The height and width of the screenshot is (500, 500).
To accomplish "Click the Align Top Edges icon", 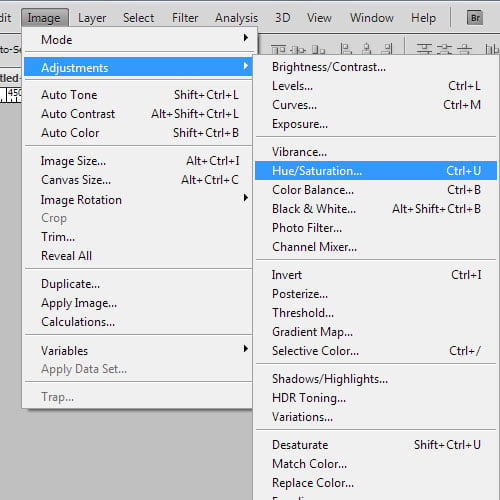I will pyautogui.click(x=278, y=50).
